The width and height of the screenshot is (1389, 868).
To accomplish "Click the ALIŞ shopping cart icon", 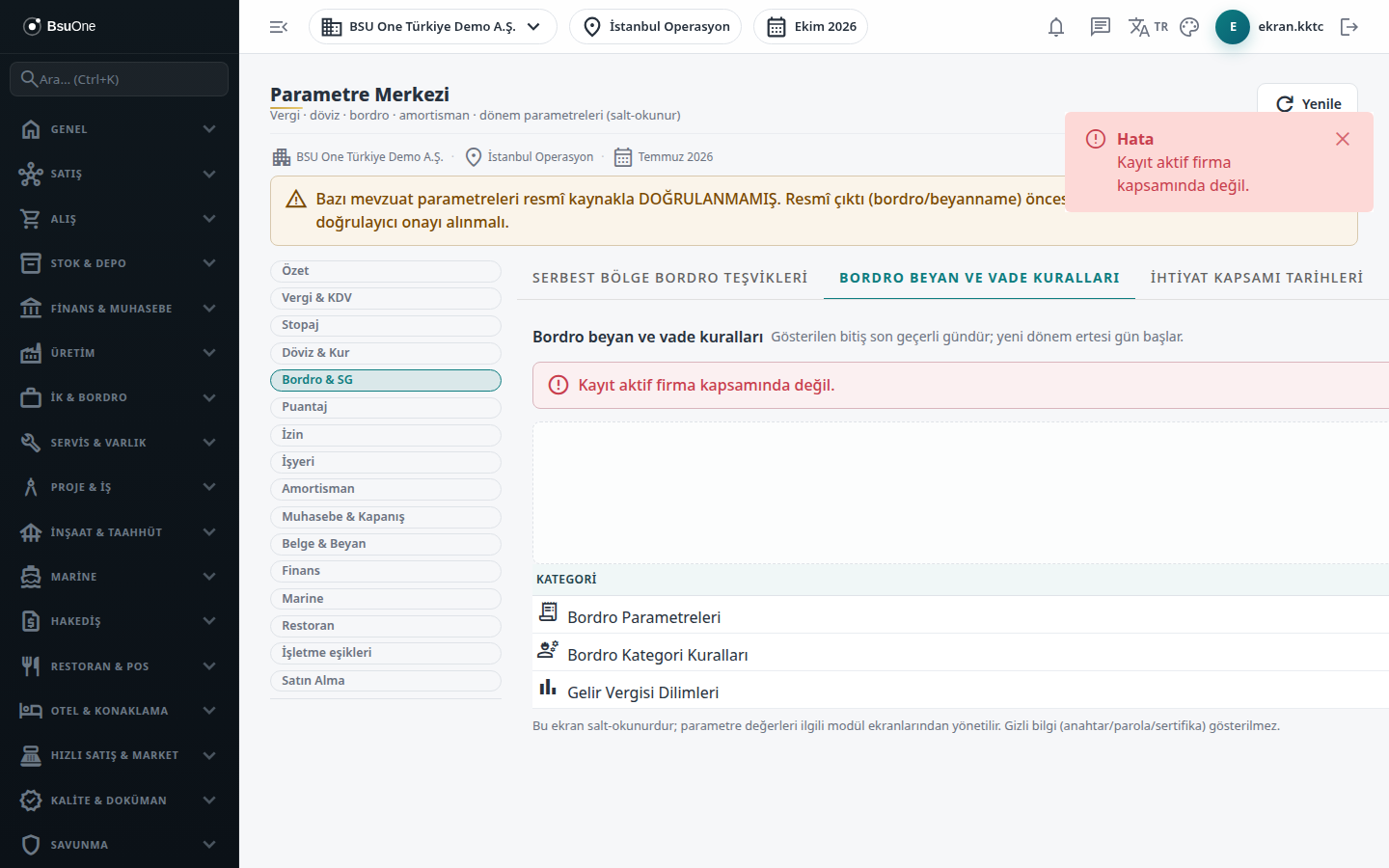I will point(31,219).
